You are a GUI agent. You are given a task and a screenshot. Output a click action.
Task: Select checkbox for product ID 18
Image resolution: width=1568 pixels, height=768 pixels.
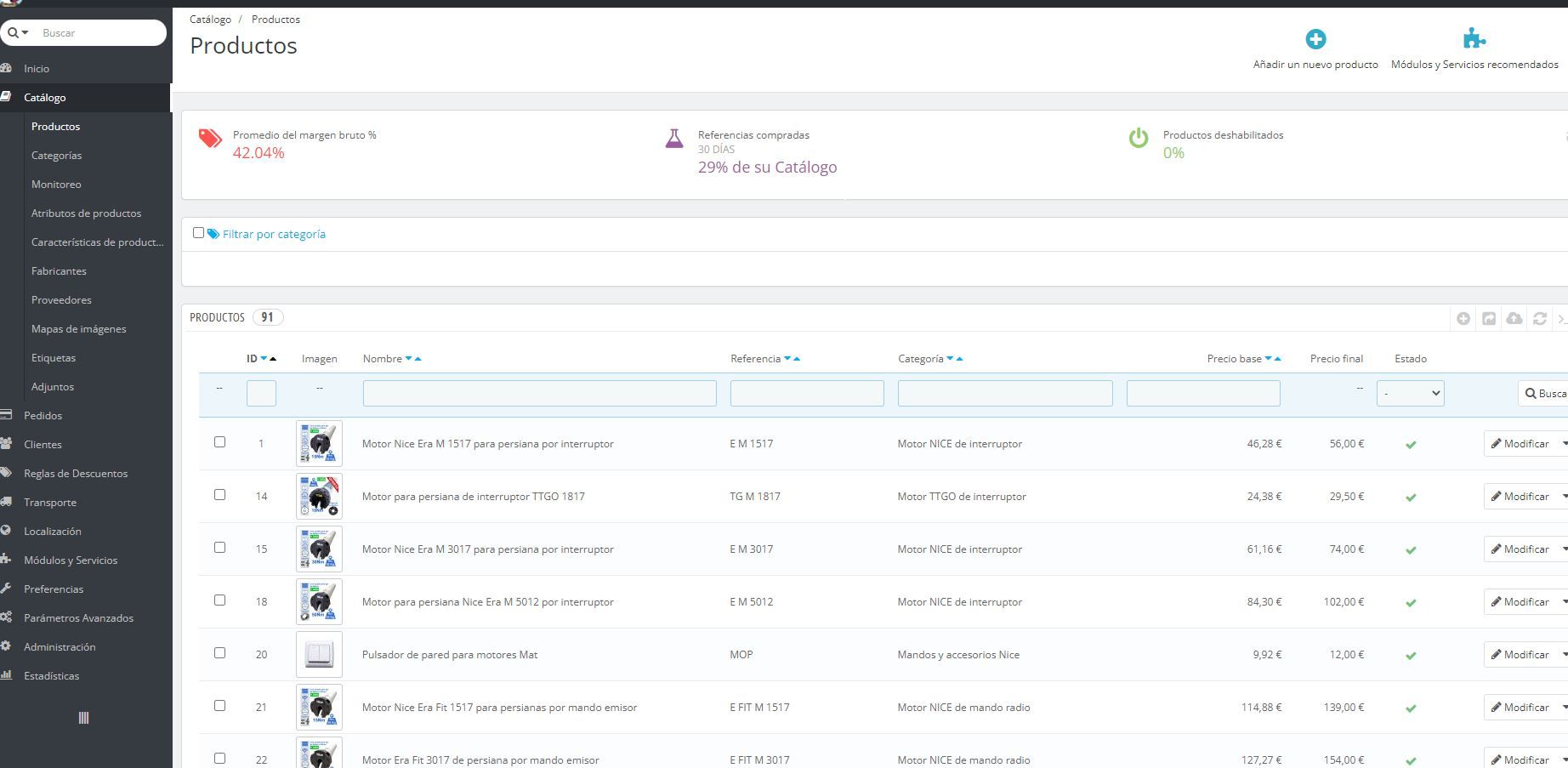219,600
